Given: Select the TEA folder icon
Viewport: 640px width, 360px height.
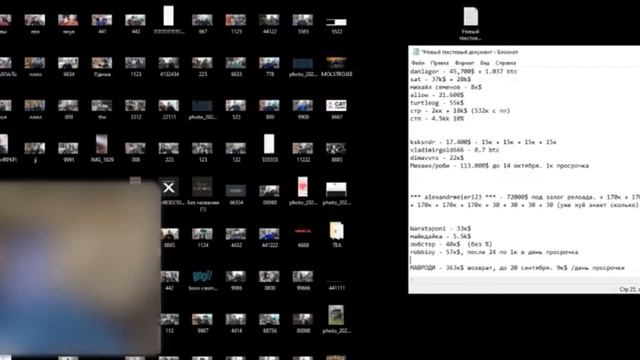Looking at the screenshot, I should coord(336,234).
